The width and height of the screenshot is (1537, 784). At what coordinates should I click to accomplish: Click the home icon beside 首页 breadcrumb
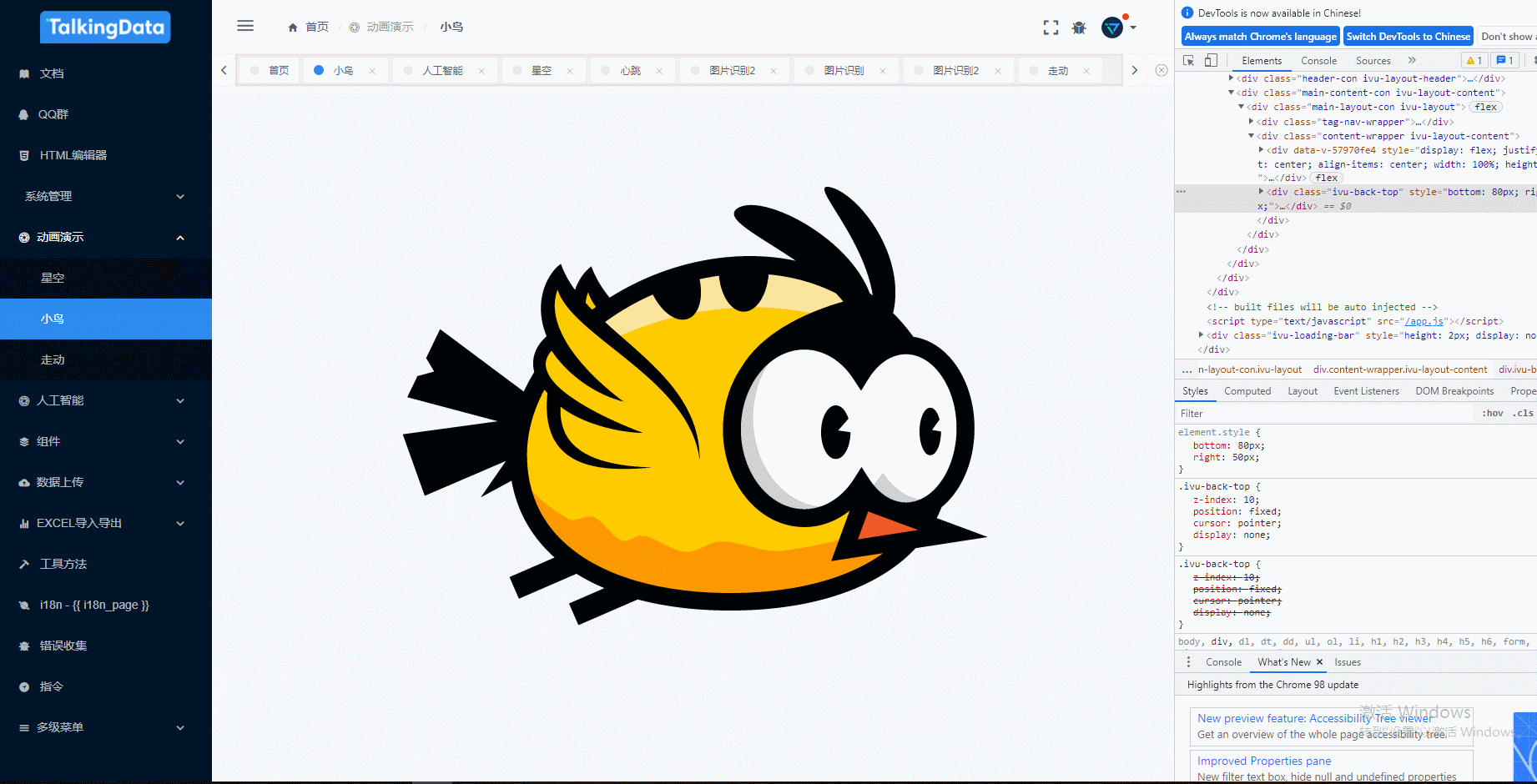pos(291,26)
